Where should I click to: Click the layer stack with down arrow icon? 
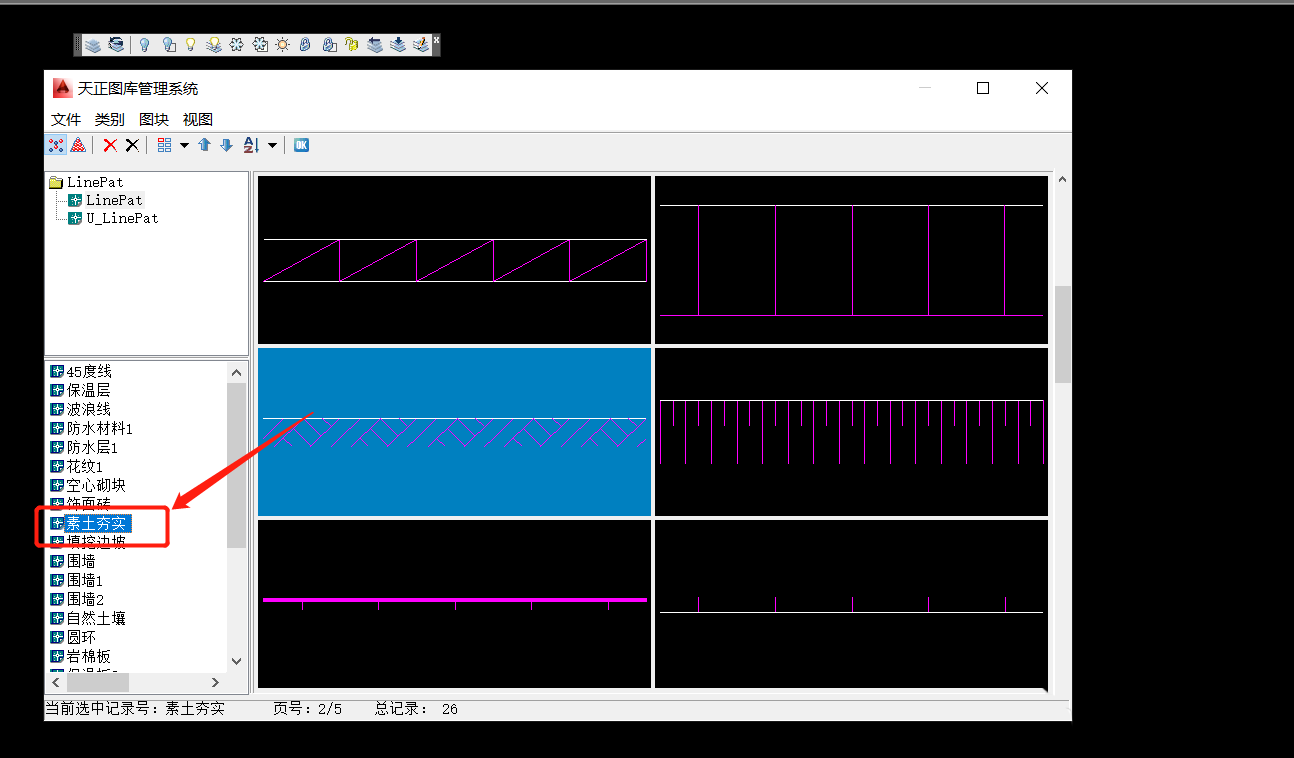(x=398, y=45)
